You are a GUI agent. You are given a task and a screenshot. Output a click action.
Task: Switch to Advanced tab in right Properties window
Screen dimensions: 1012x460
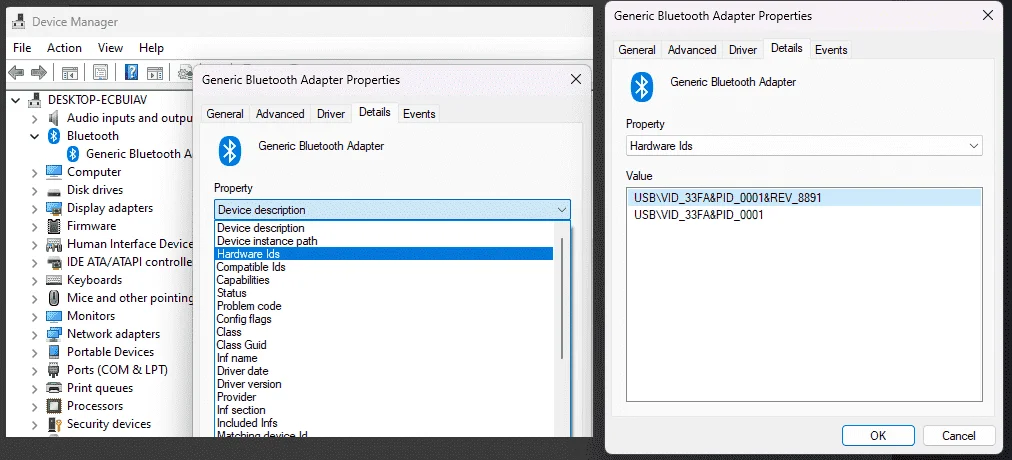(x=692, y=50)
